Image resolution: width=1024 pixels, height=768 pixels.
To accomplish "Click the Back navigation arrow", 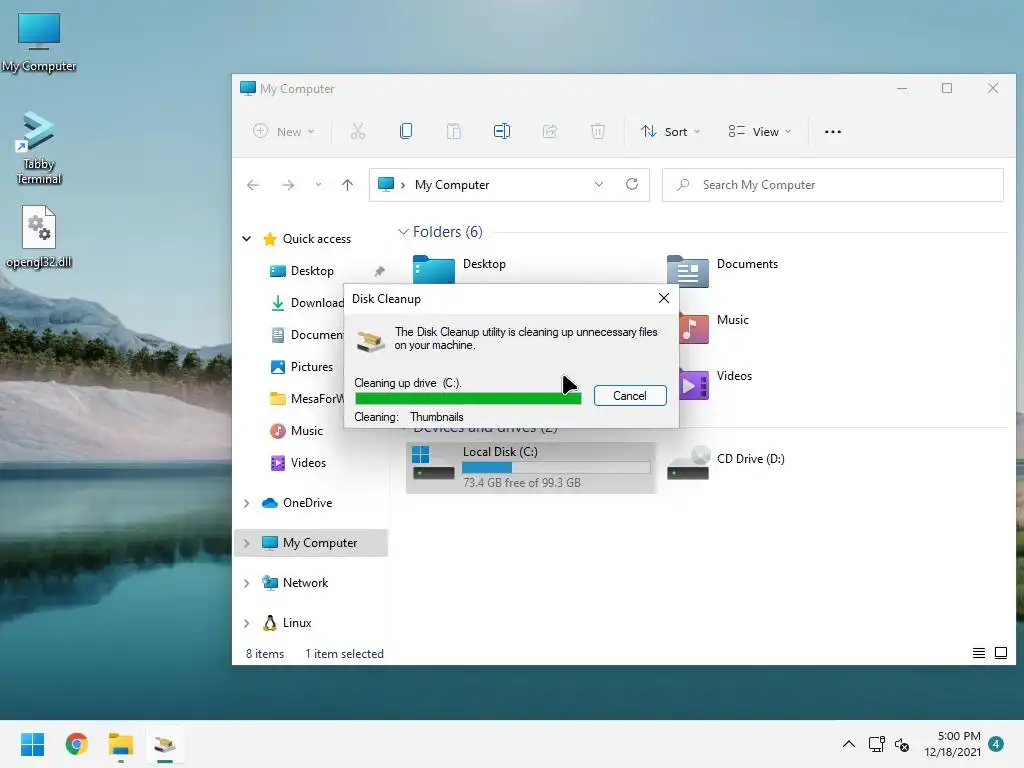I will click(x=253, y=185).
